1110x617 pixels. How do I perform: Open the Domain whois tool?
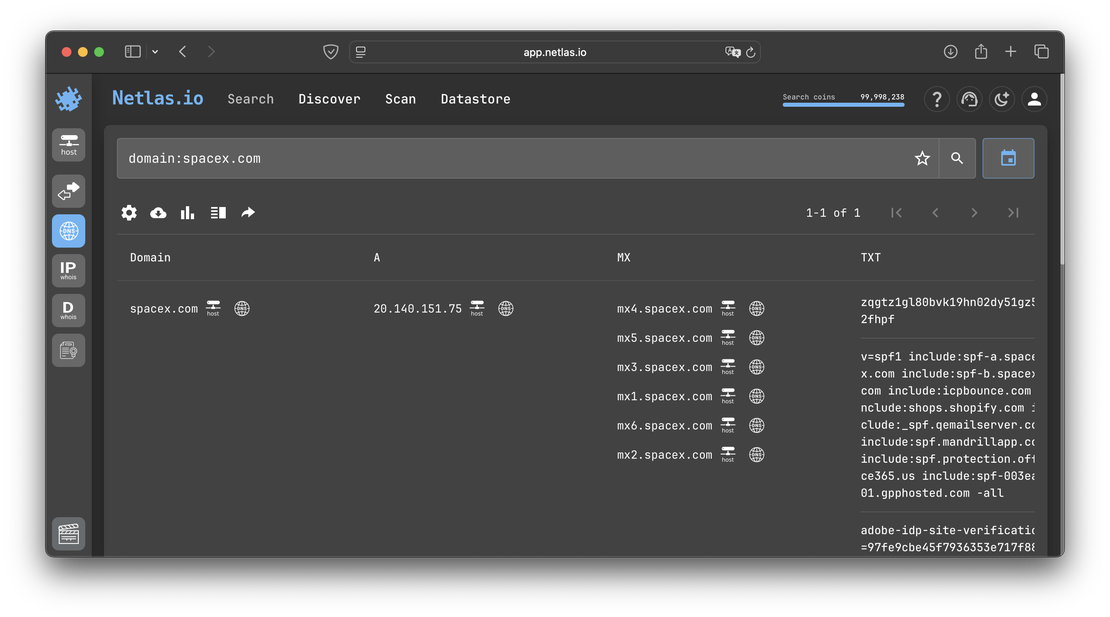(x=68, y=309)
